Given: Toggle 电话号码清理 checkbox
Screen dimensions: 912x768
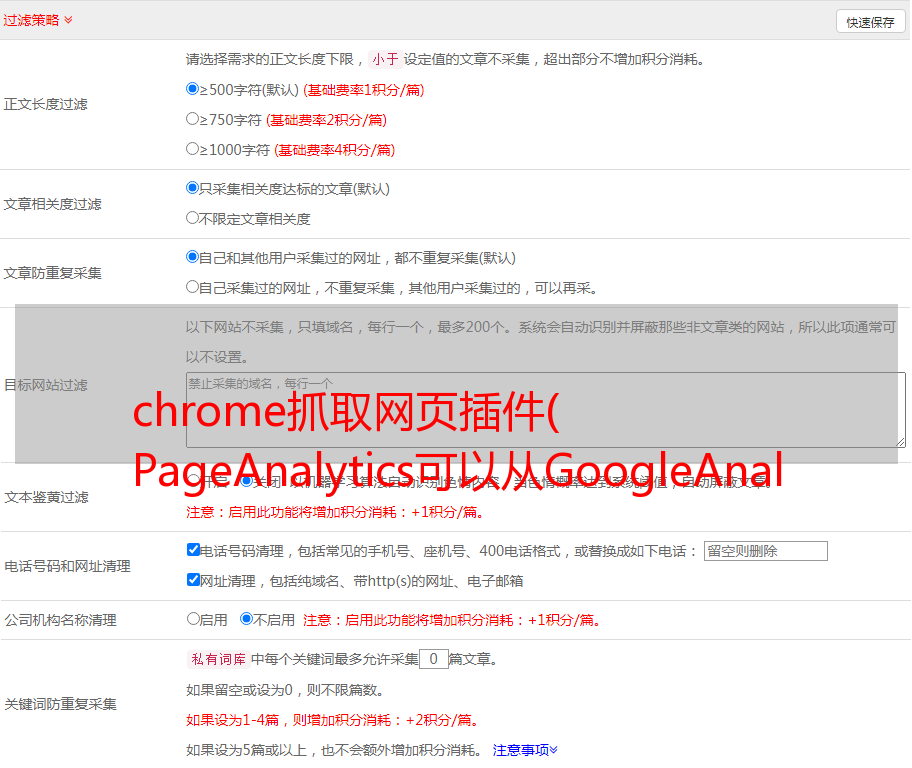Looking at the screenshot, I should 193,550.
